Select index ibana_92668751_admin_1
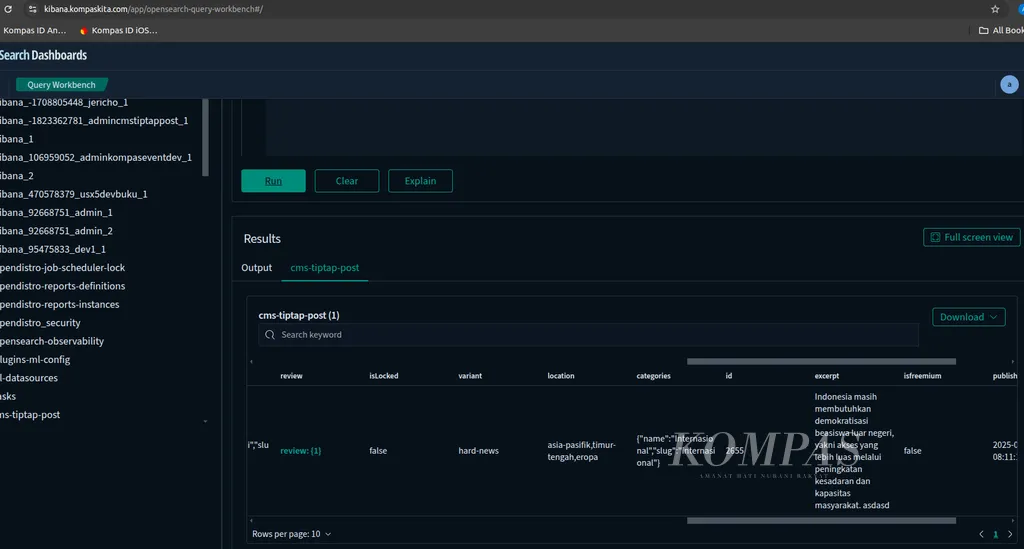This screenshot has height=549, width=1024. coord(56,212)
